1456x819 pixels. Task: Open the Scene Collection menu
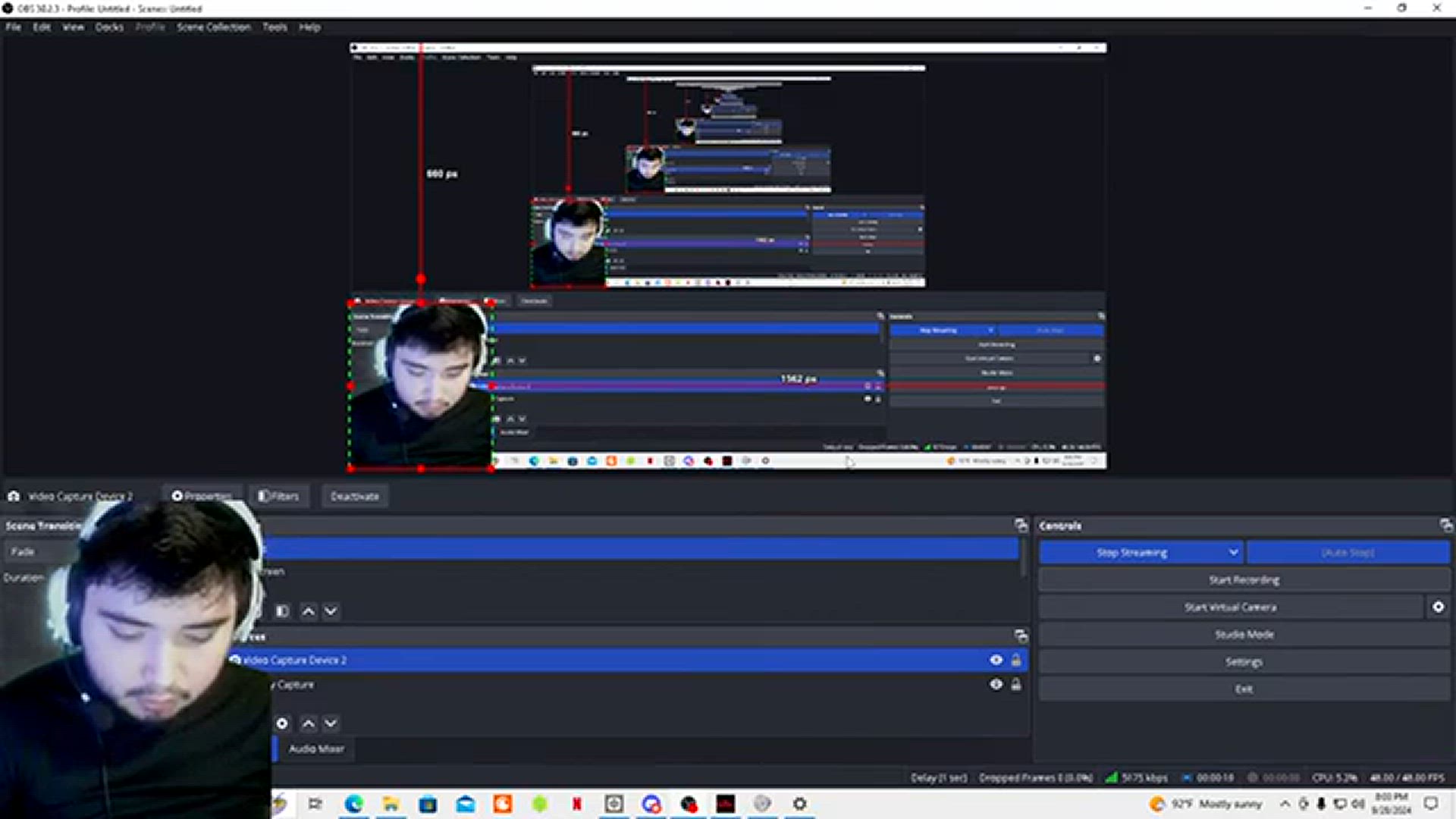tap(213, 27)
